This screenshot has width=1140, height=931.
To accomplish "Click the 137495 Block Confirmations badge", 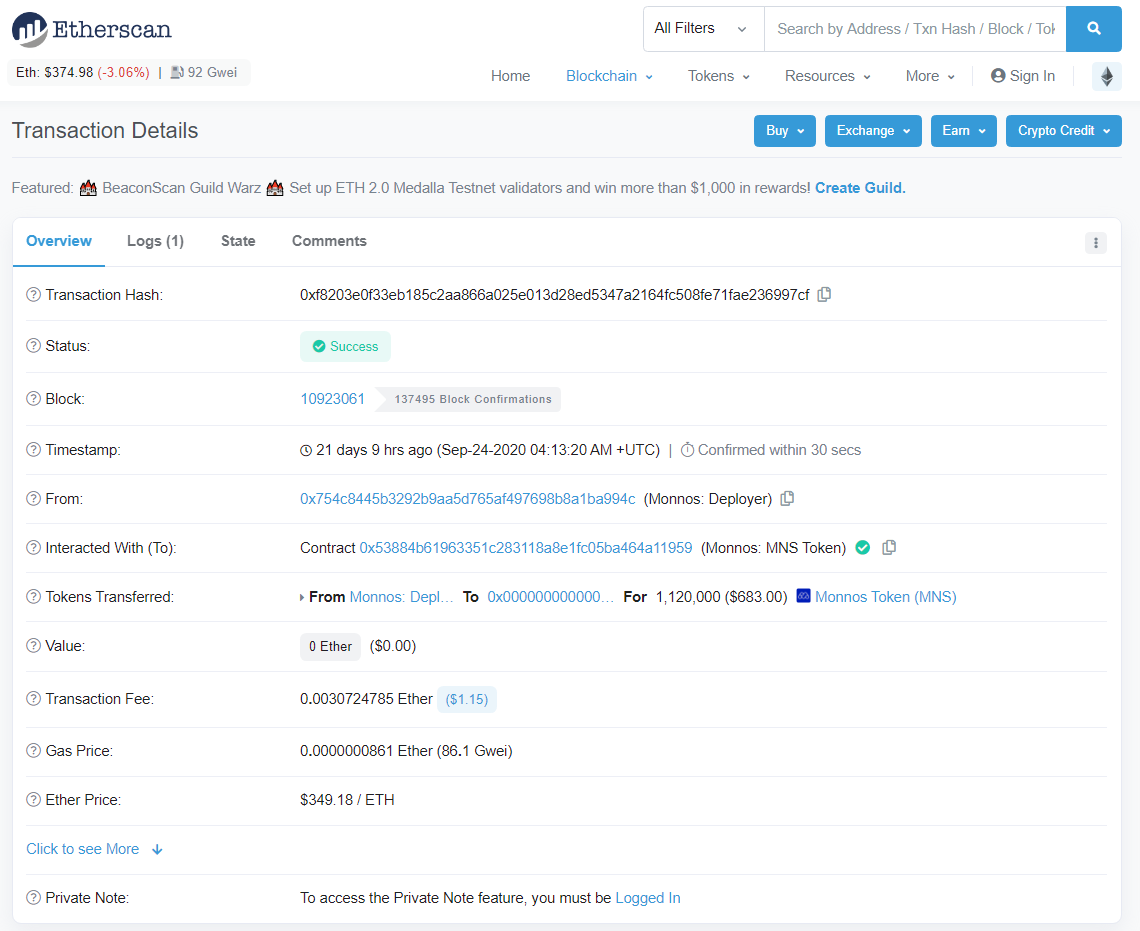I will pyautogui.click(x=468, y=399).
